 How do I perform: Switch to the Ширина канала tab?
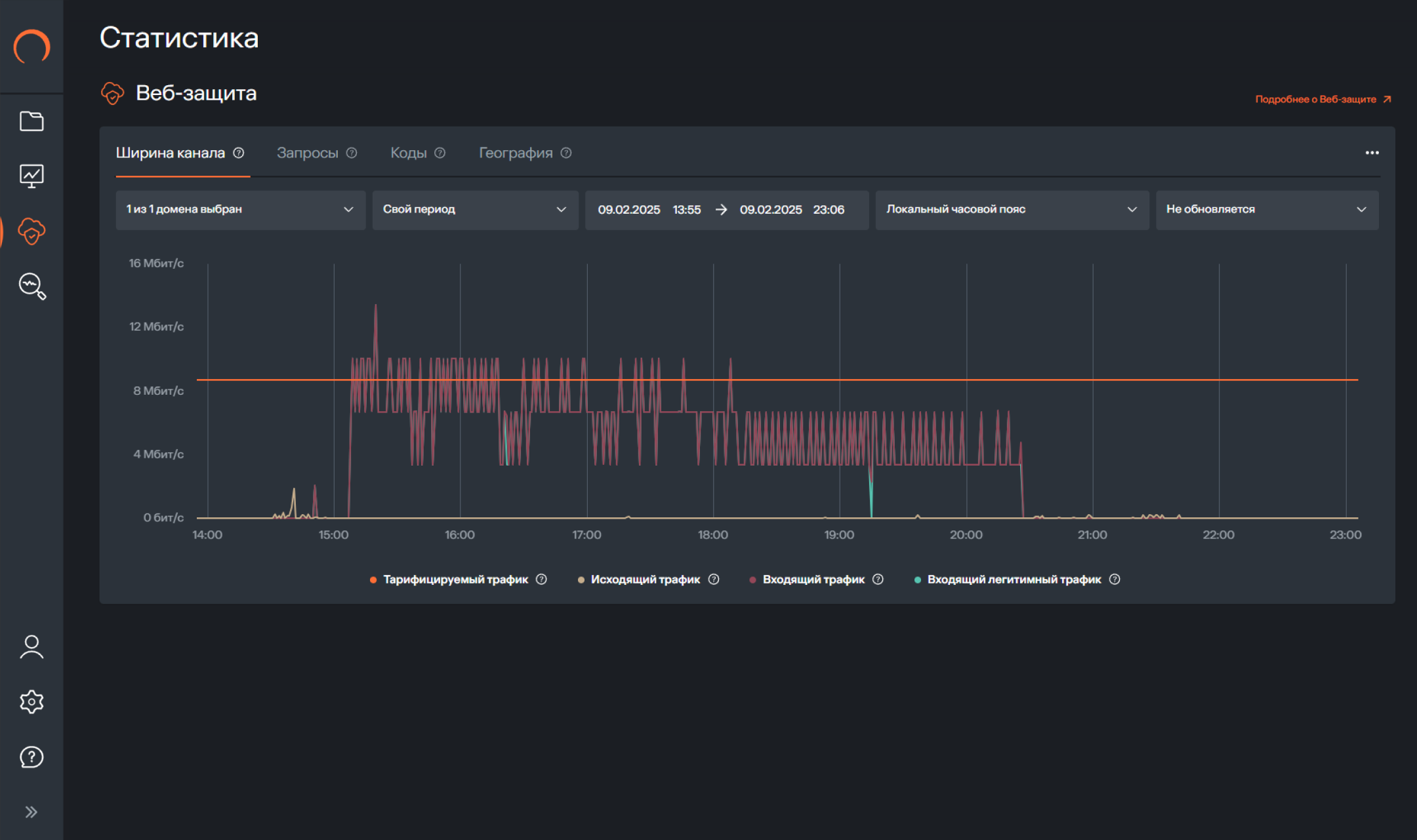click(171, 153)
